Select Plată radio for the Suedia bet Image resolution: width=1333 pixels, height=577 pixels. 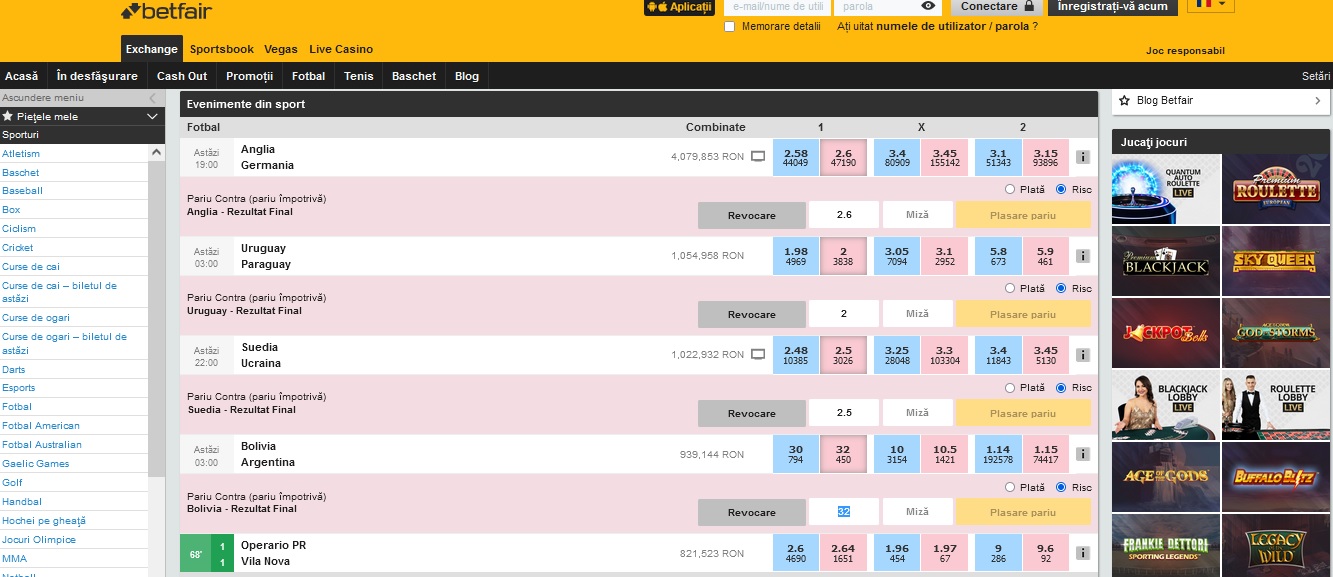(1010, 387)
